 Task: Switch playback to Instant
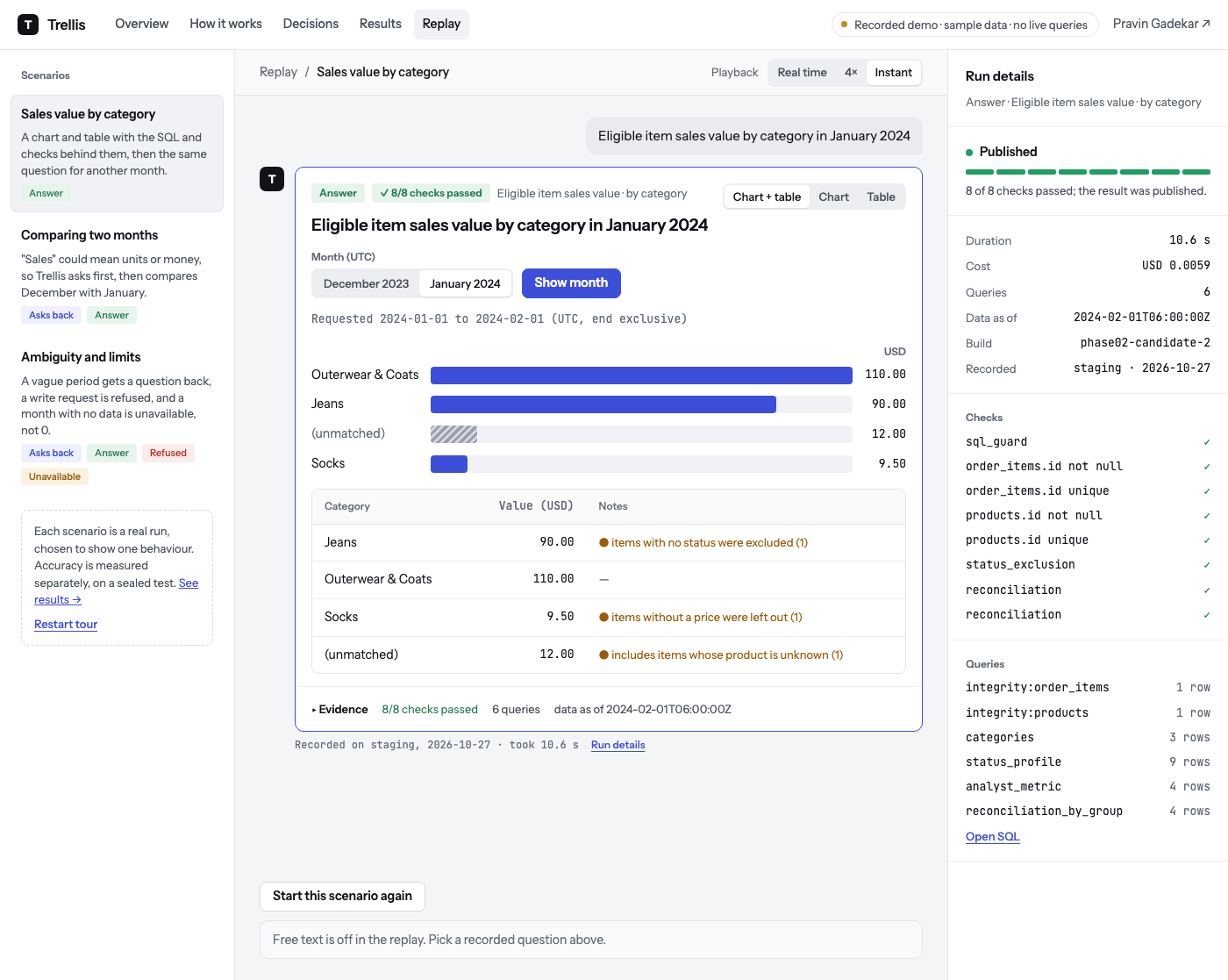pyautogui.click(x=893, y=73)
